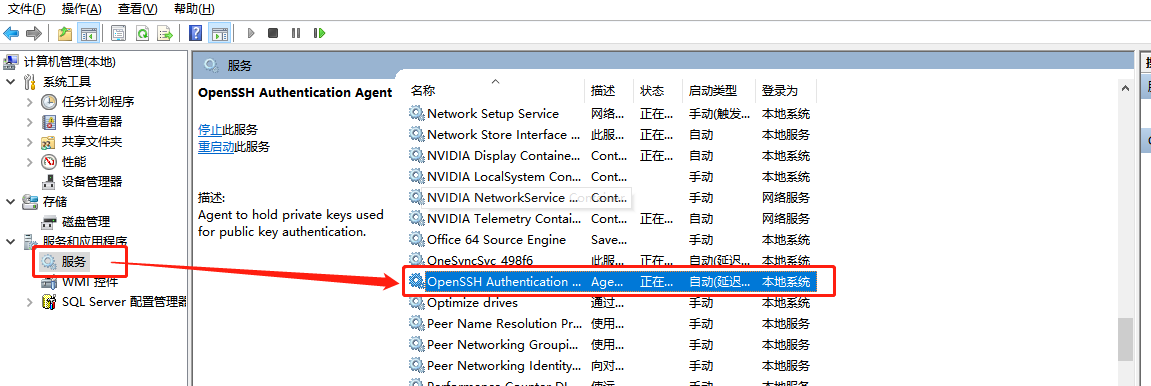Viewport: 1151px width, 386px height.
Task: Collapse the 服务和应用程序 node
Action: (x=11, y=241)
